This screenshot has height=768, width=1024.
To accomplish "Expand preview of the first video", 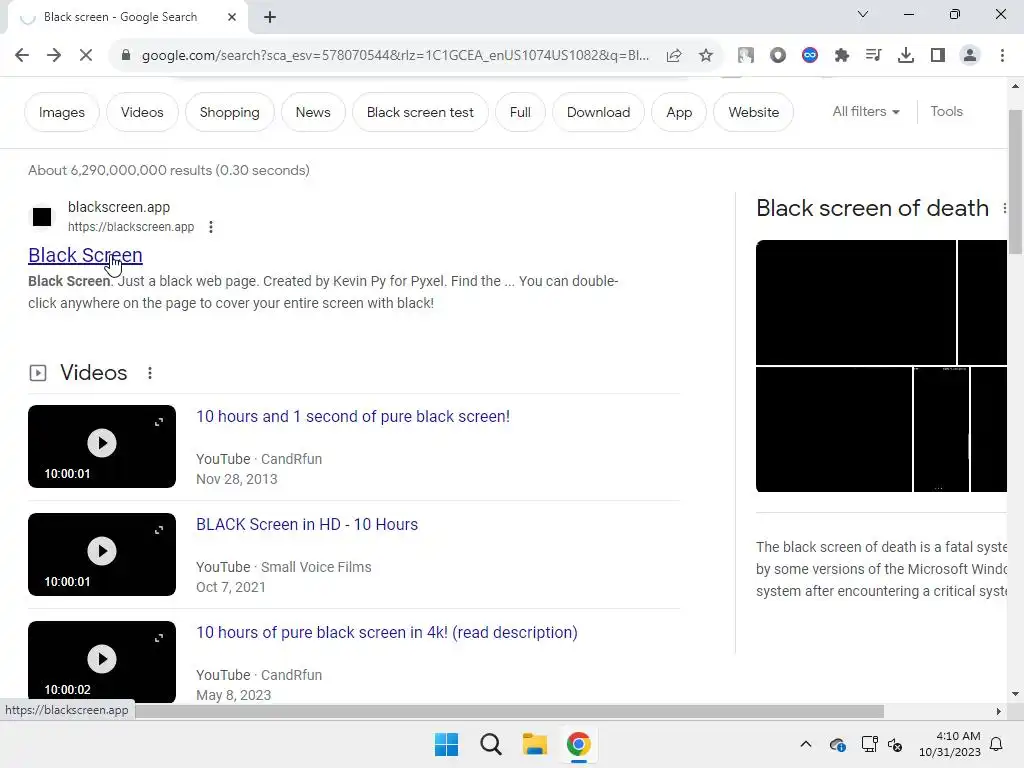I will [159, 423].
